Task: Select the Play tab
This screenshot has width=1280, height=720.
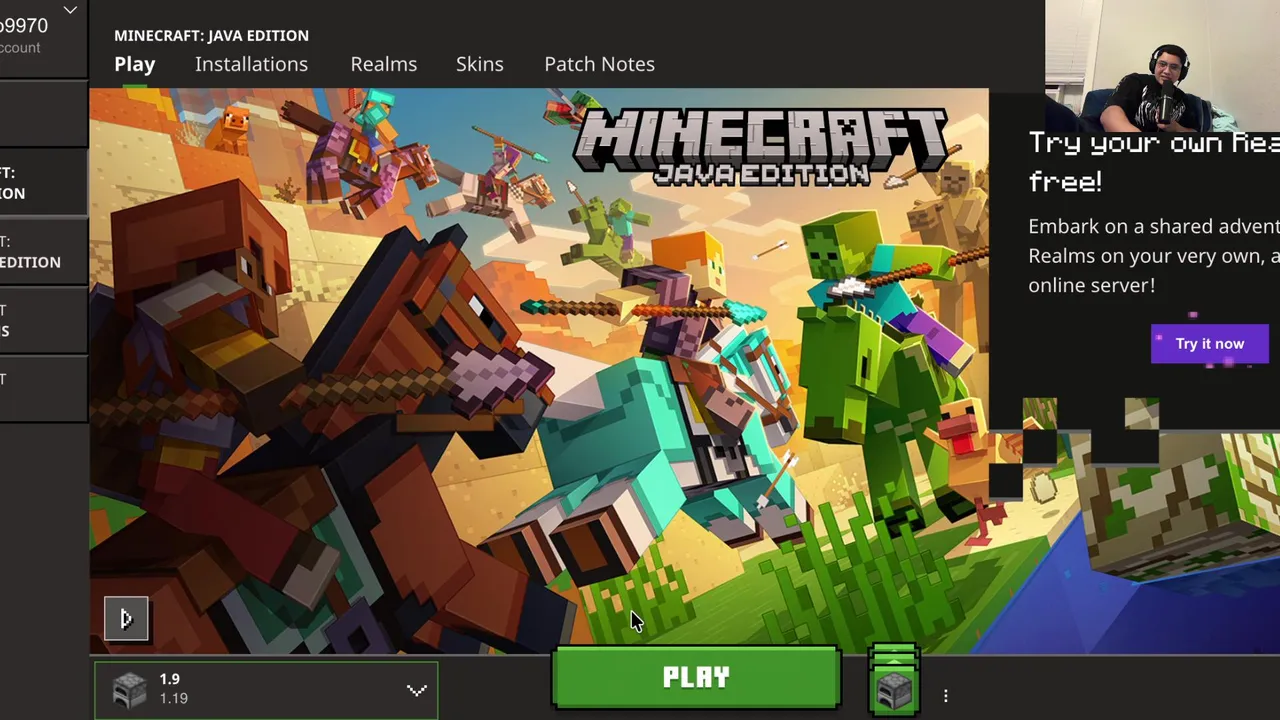Action: coord(134,64)
